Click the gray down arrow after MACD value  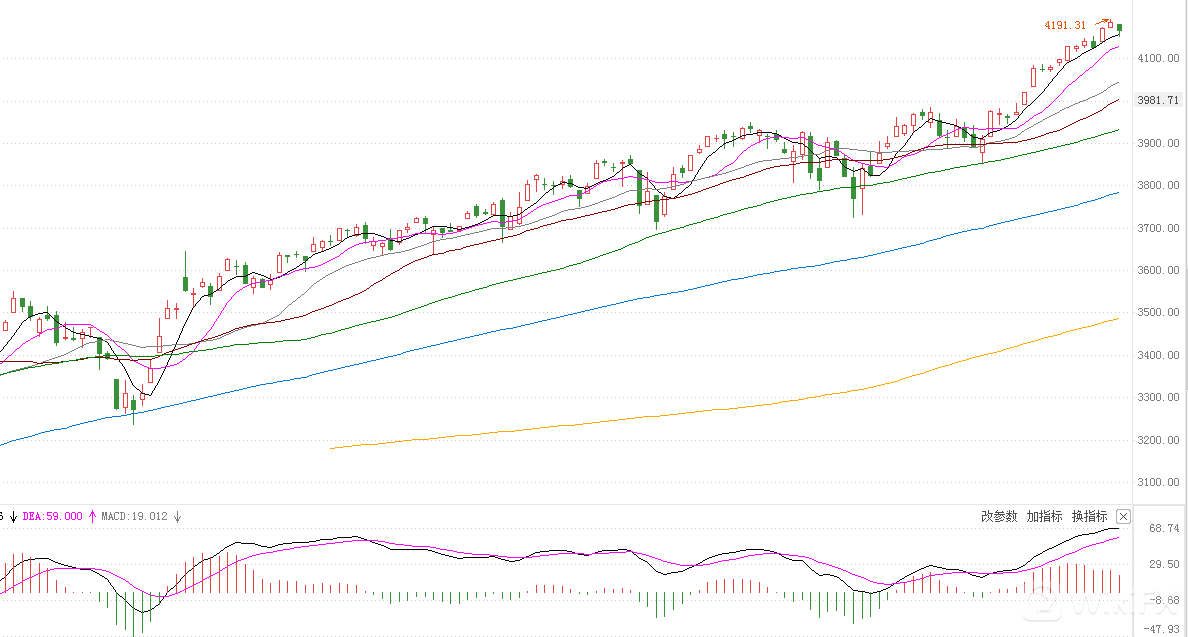pyautogui.click(x=177, y=516)
